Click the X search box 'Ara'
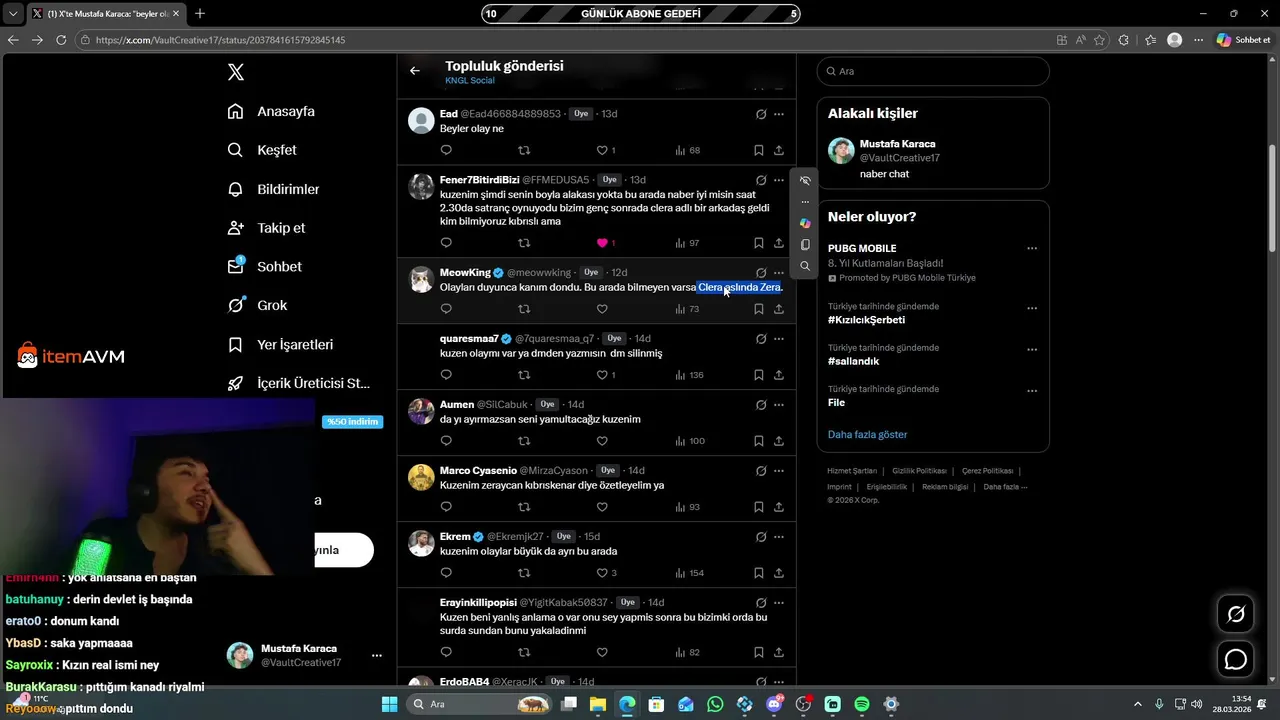The height and width of the screenshot is (720, 1280). pos(932,71)
